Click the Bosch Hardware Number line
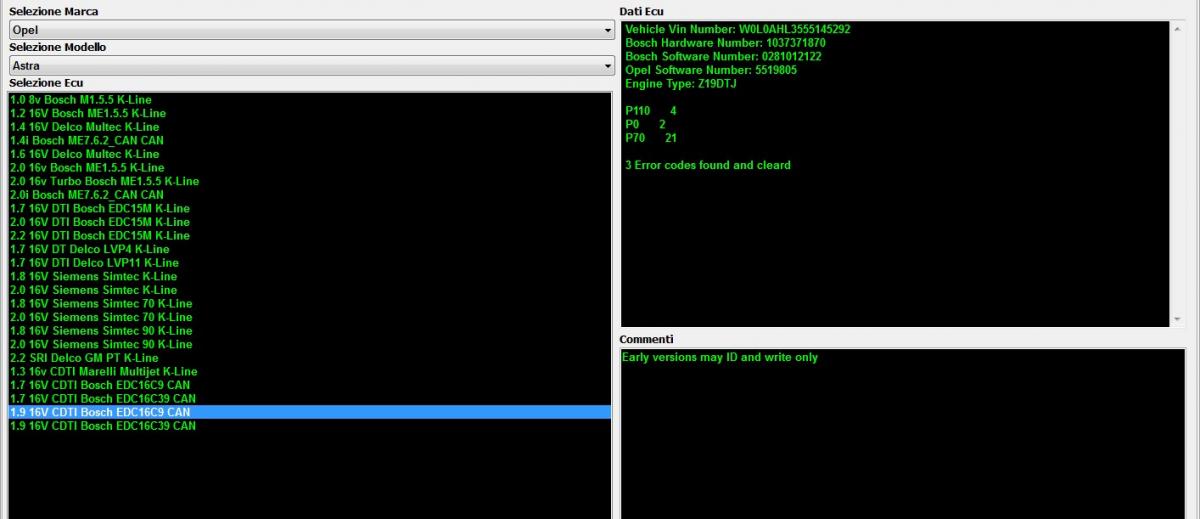Viewport: 1200px width, 519px height. 725,43
